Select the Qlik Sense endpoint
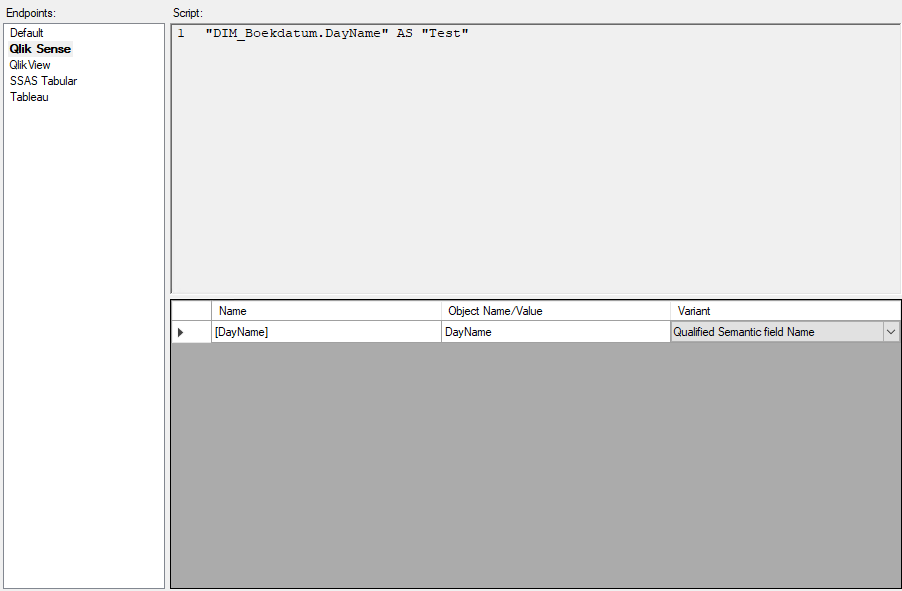This screenshot has width=902, height=591. [x=40, y=49]
